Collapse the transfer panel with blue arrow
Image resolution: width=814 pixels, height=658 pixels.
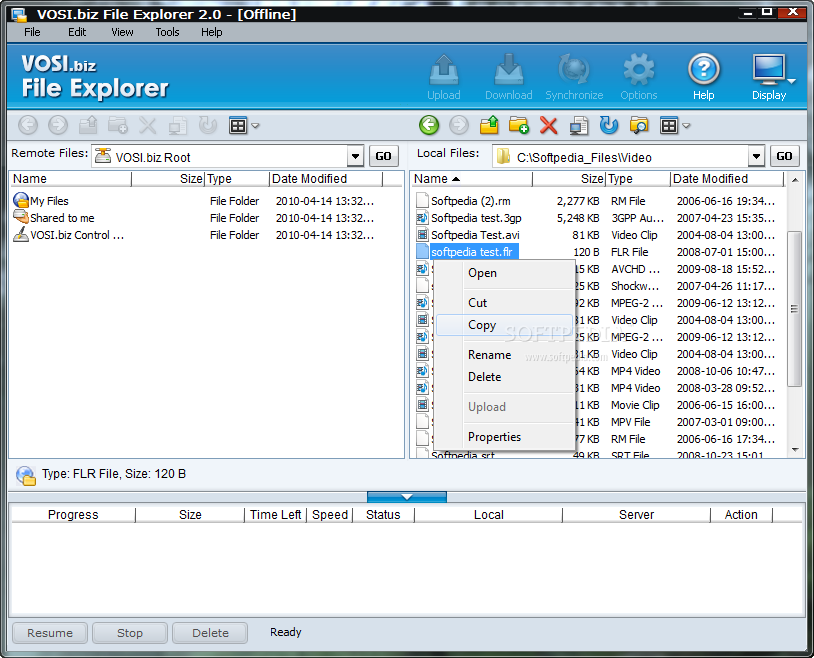(406, 497)
